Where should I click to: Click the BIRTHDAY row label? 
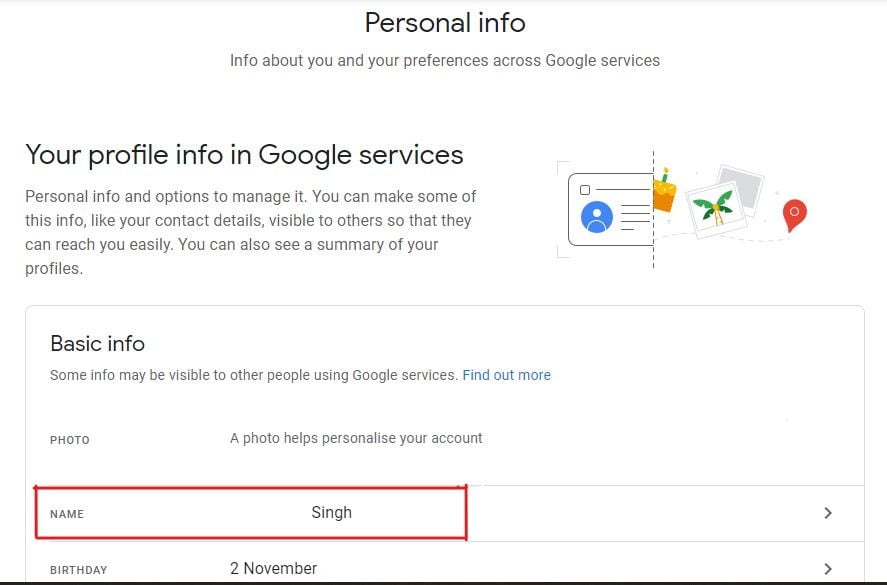(78, 570)
